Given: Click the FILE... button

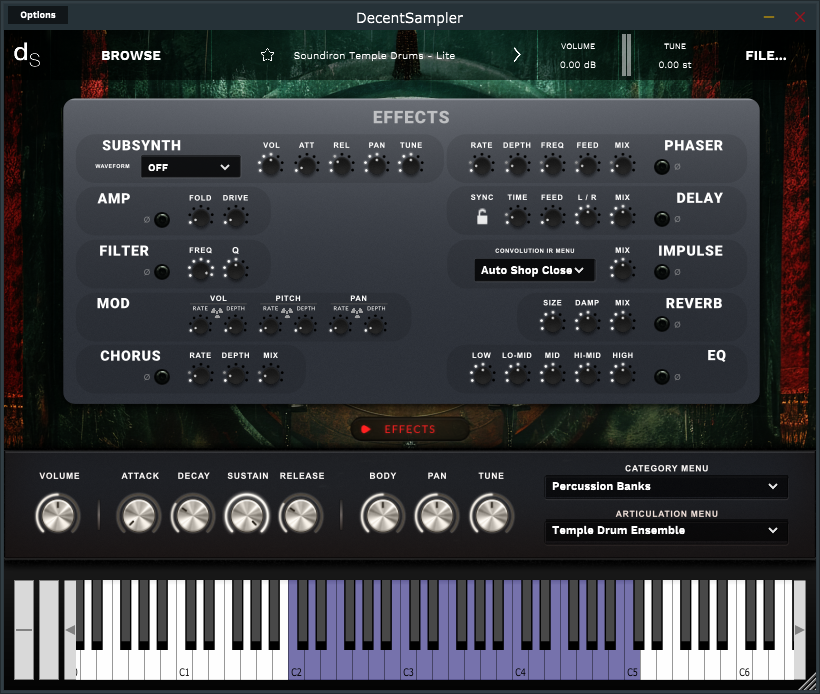Looking at the screenshot, I should (766, 55).
